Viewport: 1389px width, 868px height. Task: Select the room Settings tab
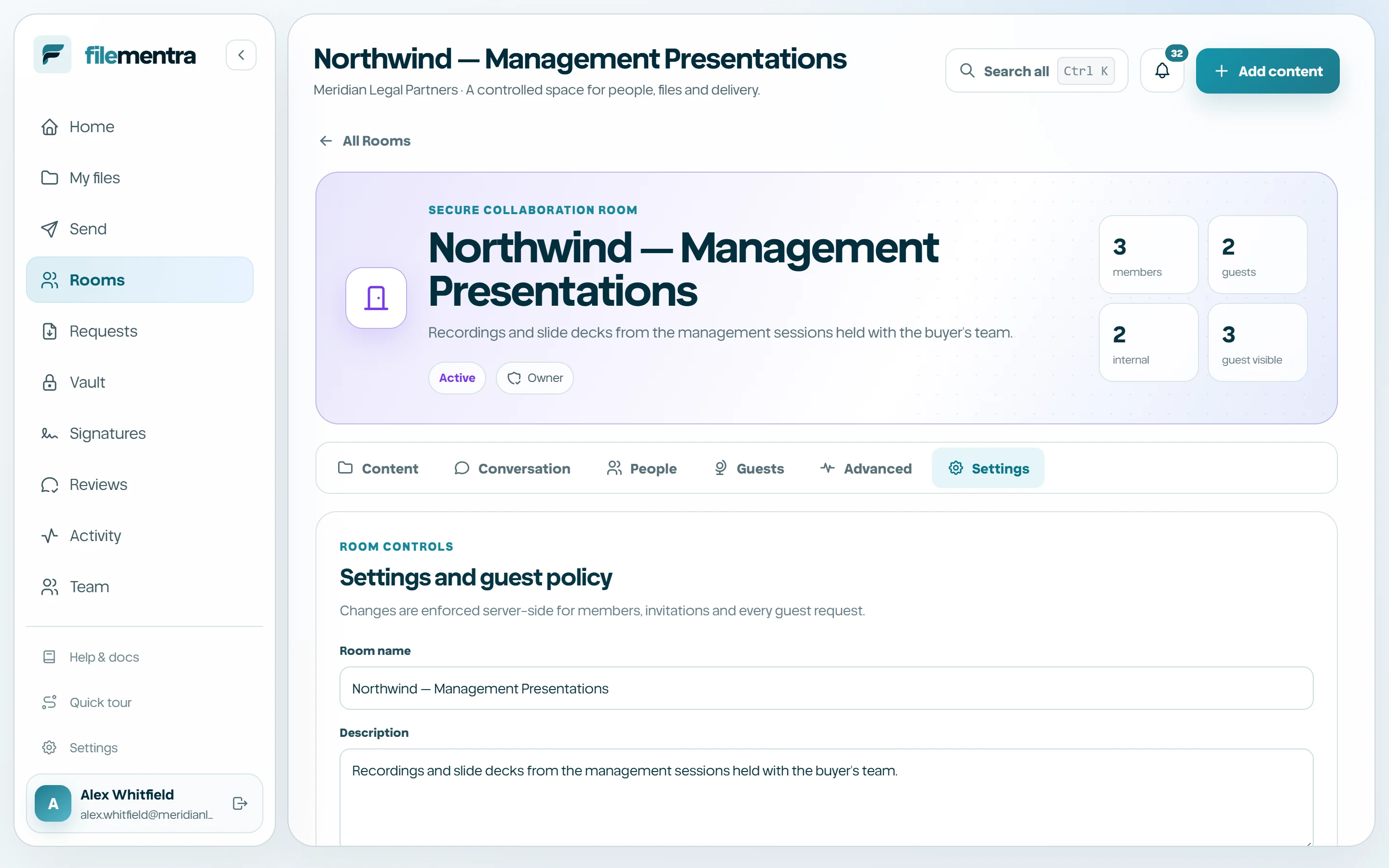[x=988, y=468]
